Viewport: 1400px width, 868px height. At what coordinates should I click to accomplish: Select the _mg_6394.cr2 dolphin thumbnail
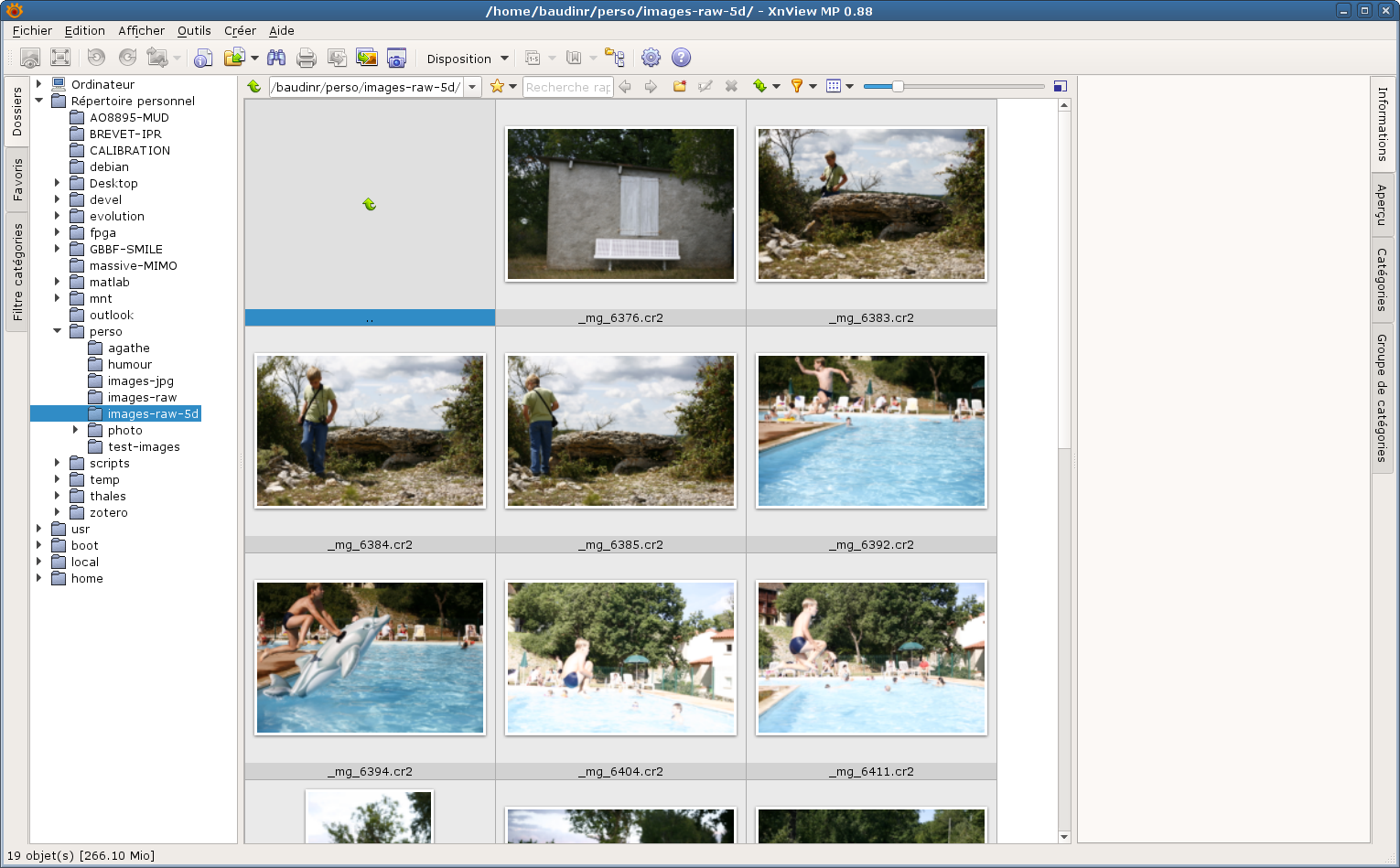370,657
